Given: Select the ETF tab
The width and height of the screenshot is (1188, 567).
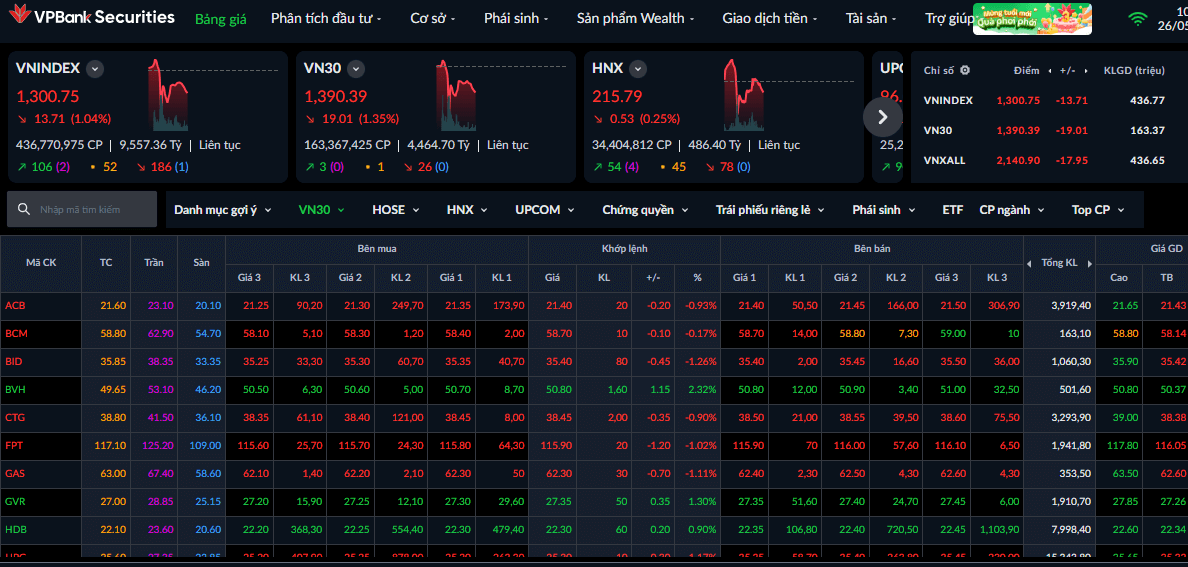Looking at the screenshot, I should coord(952,210).
